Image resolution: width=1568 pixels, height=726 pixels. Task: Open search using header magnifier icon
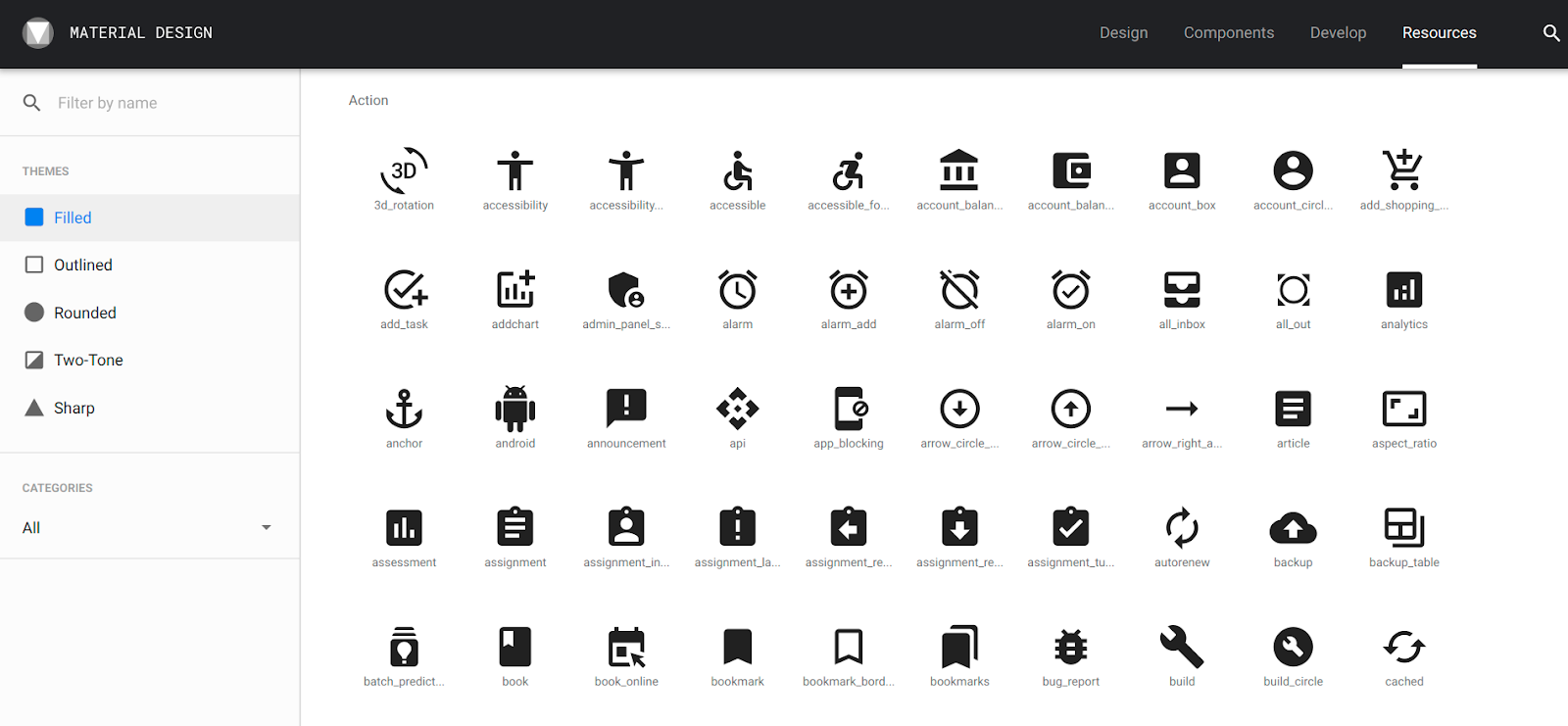(x=1550, y=33)
